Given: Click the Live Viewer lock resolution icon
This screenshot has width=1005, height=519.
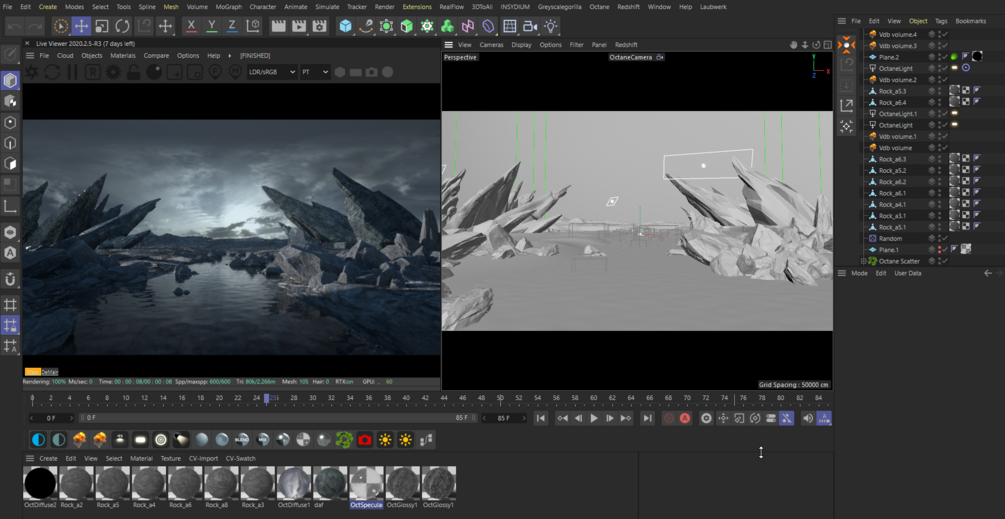Looking at the screenshot, I should click(x=135, y=72).
